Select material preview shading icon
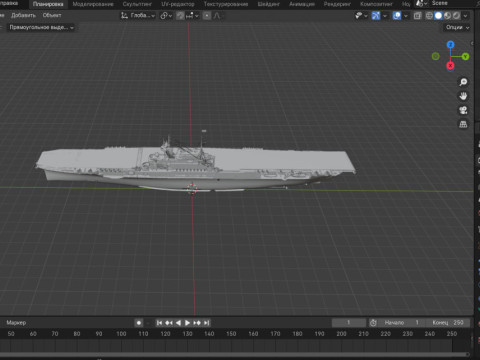This screenshot has width=480, height=360. click(447, 16)
